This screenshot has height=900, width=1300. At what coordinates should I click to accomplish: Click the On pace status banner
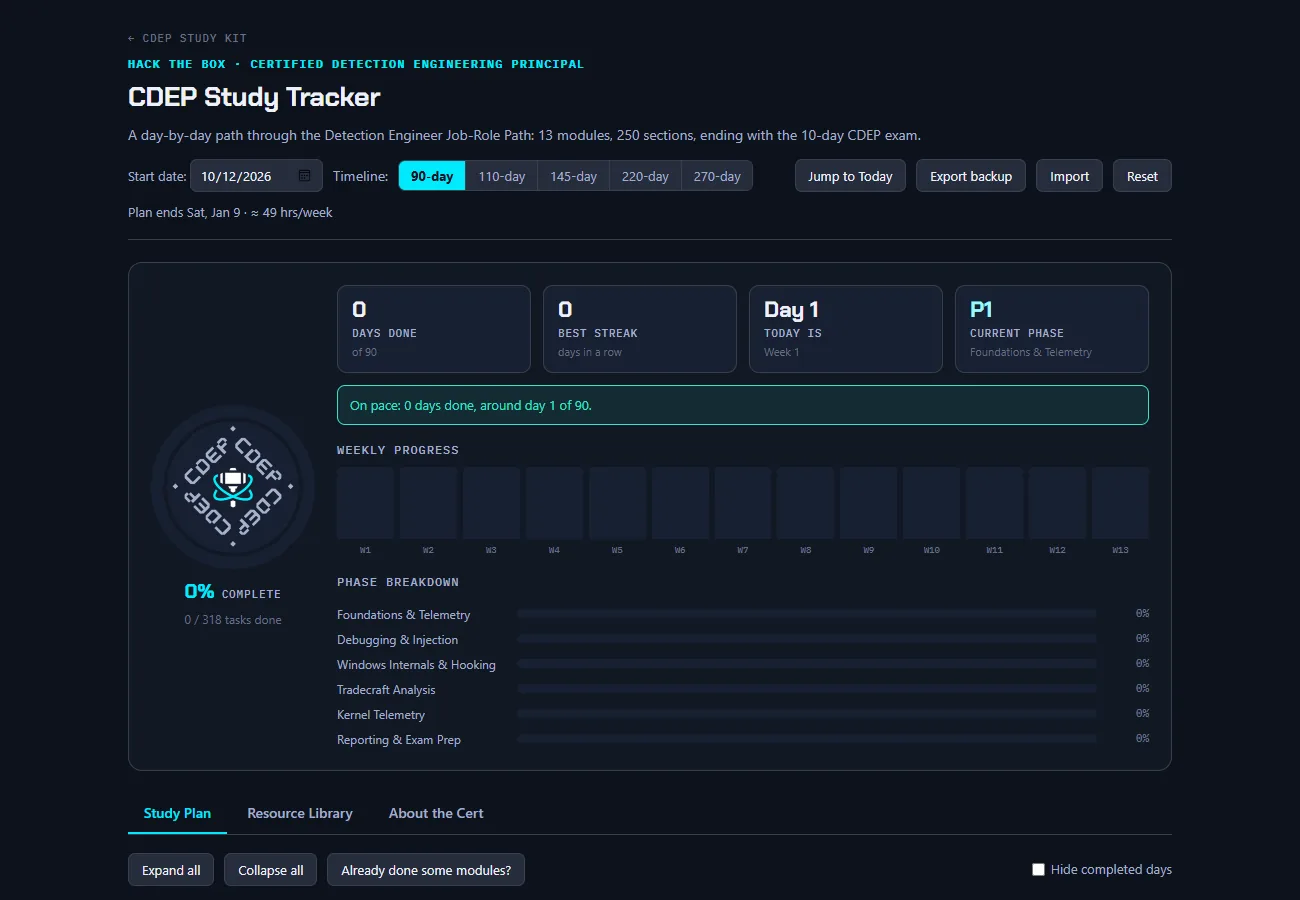(743, 405)
